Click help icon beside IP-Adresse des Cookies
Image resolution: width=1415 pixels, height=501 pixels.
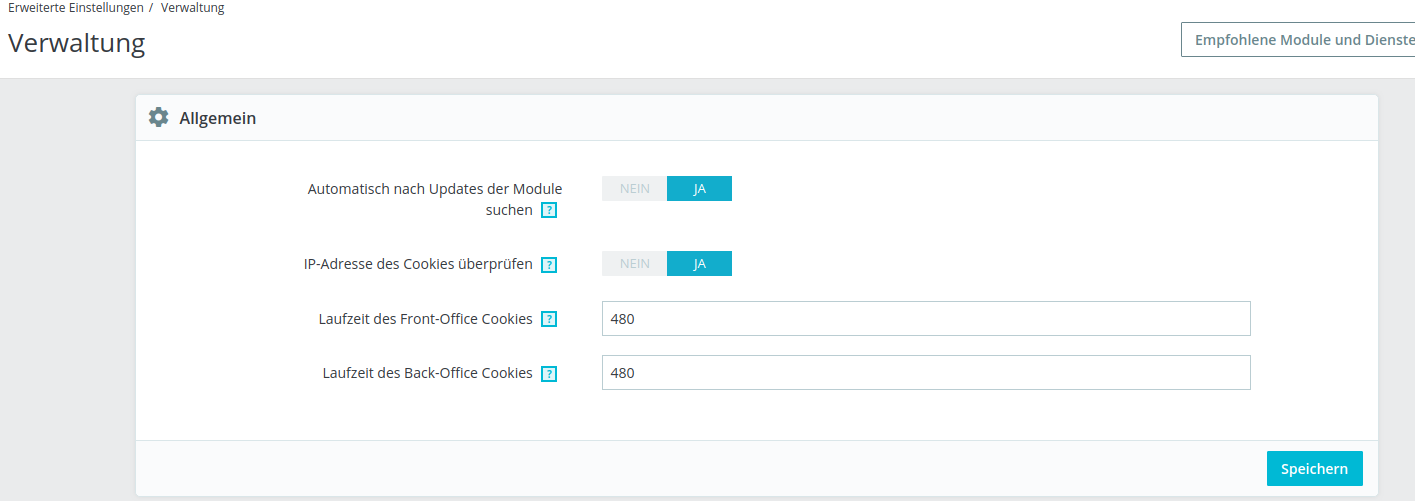pyautogui.click(x=549, y=265)
